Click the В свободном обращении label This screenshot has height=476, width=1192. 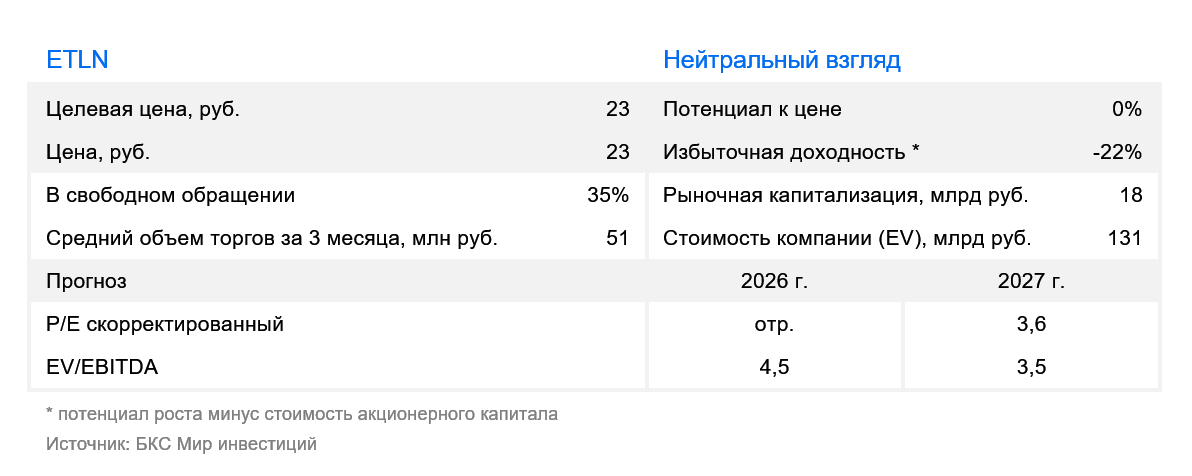(170, 195)
